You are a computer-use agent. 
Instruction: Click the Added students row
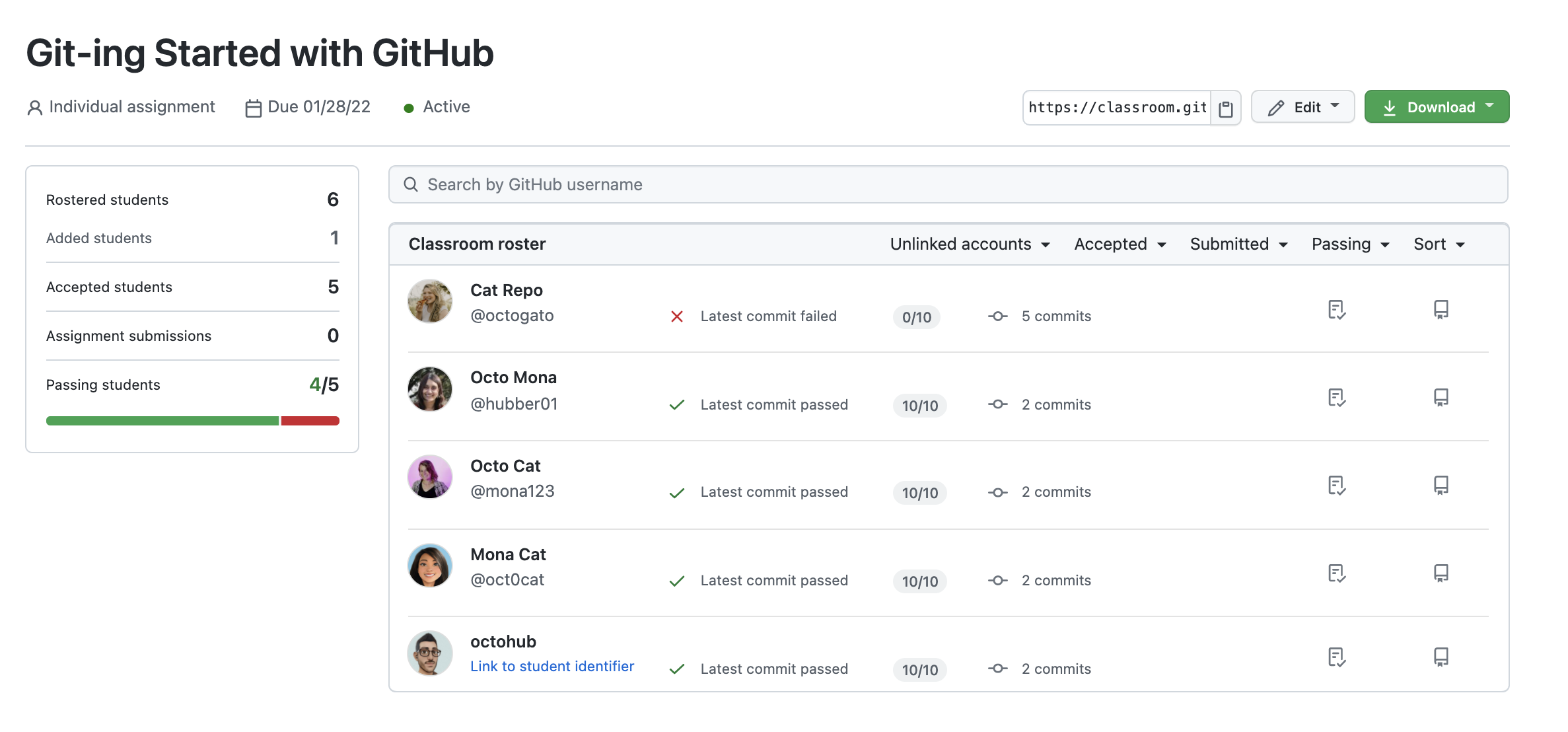(193, 238)
